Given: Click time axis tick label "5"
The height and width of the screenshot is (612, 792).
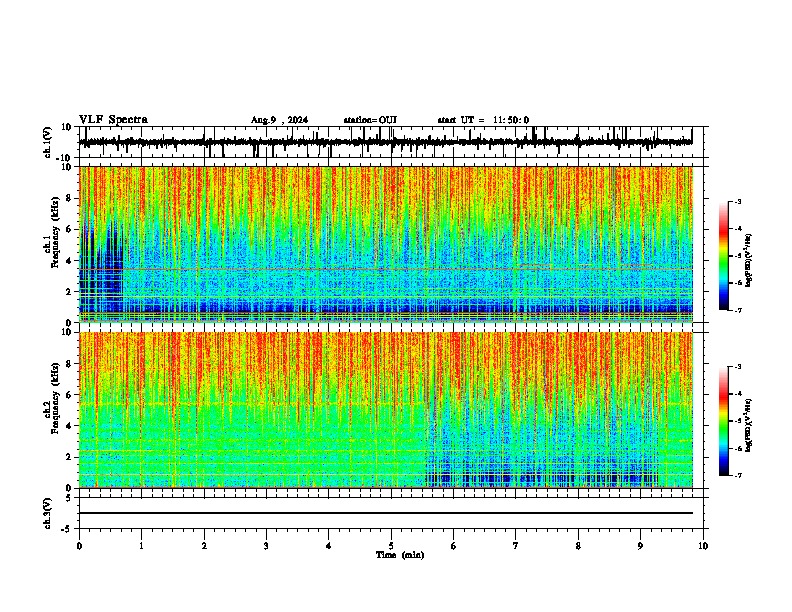Looking at the screenshot, I should 391,546.
